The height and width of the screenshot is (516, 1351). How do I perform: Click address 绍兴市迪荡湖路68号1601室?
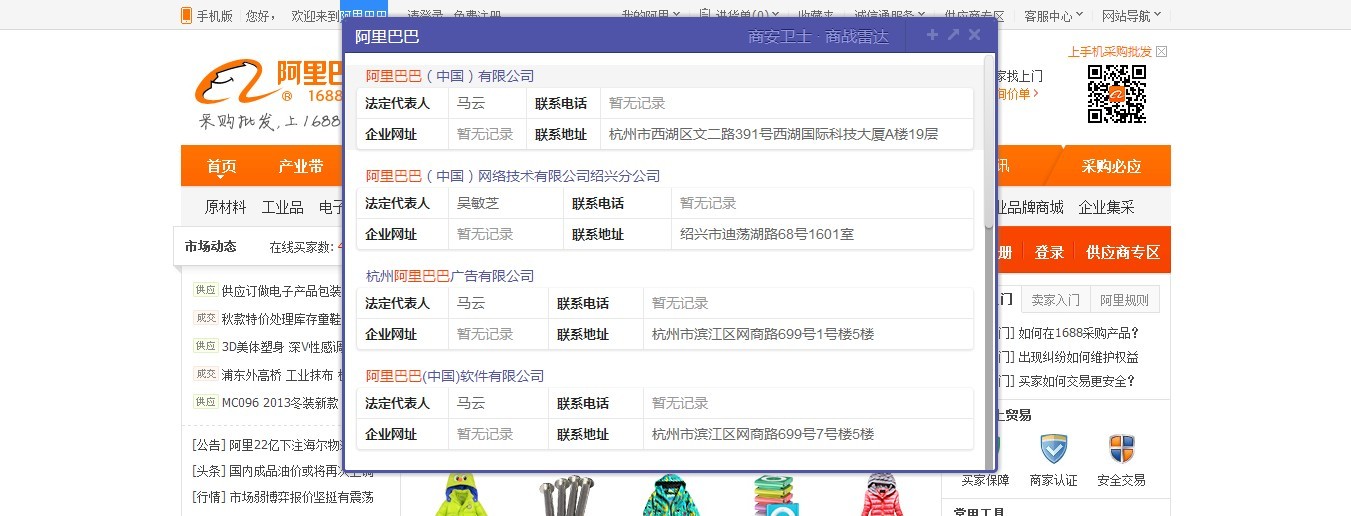(767, 234)
